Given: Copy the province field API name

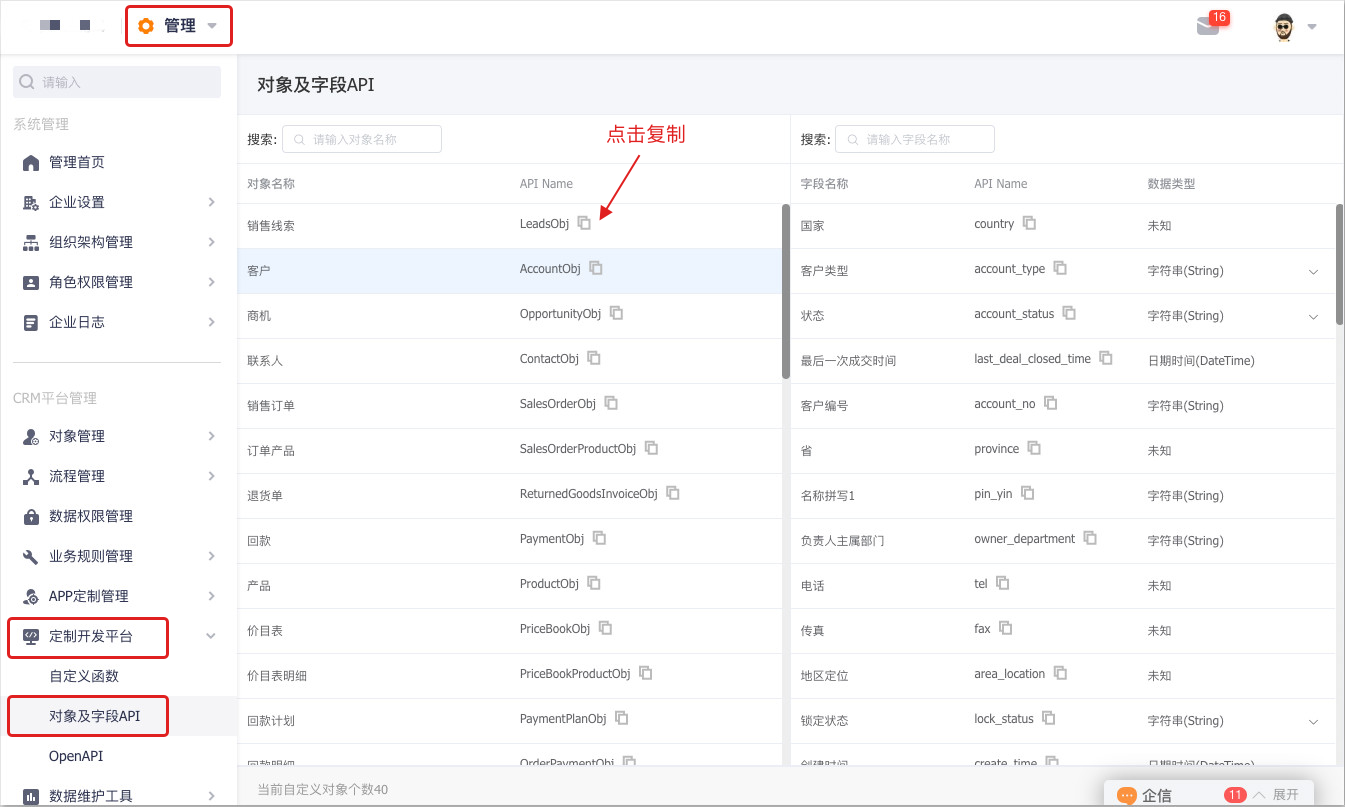Looking at the screenshot, I should [x=1035, y=448].
